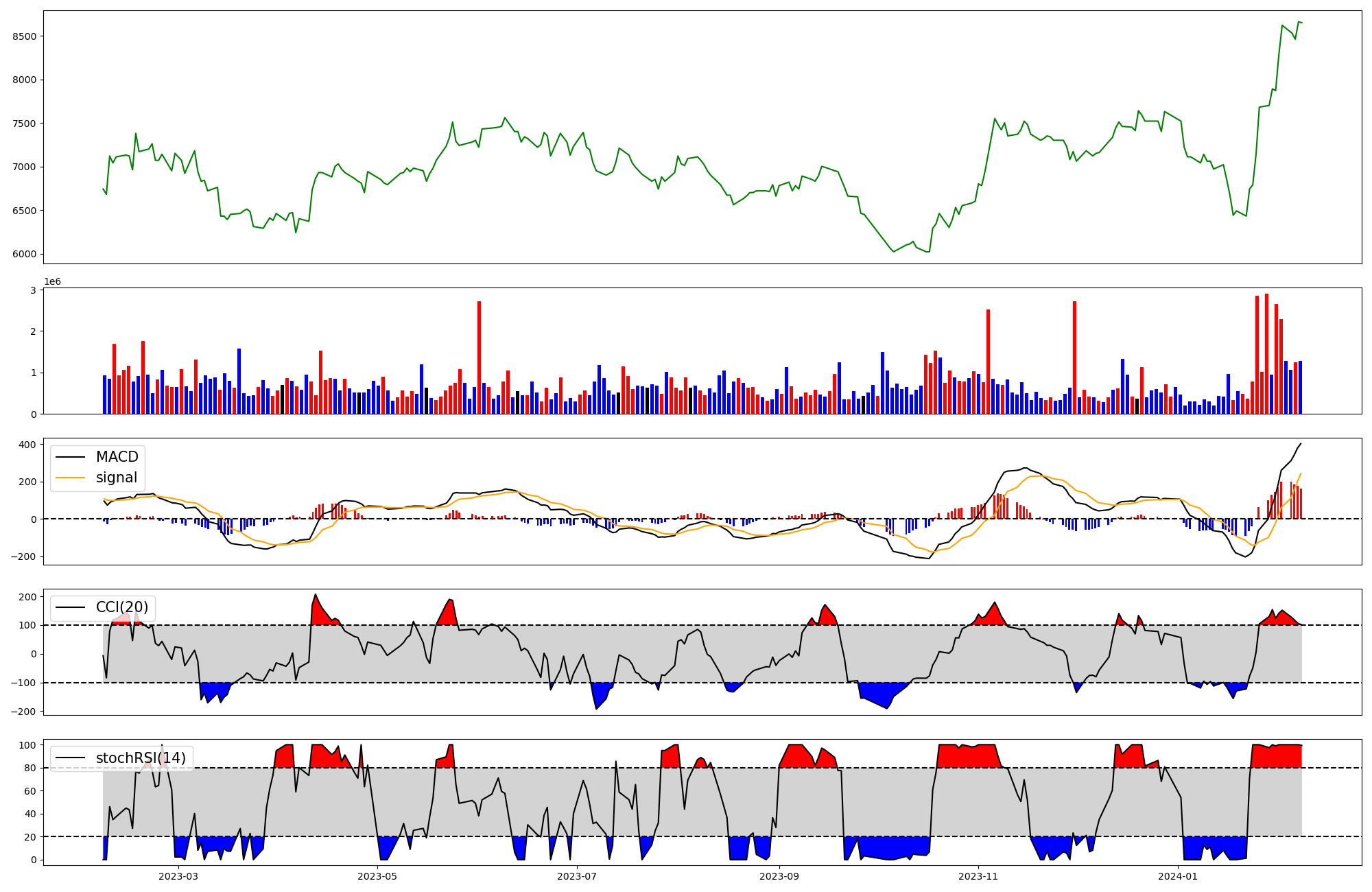This screenshot has height=892, width=1372.
Task: Click the 80 tick on stochRSI axis
Action: pyautogui.click(x=30, y=768)
